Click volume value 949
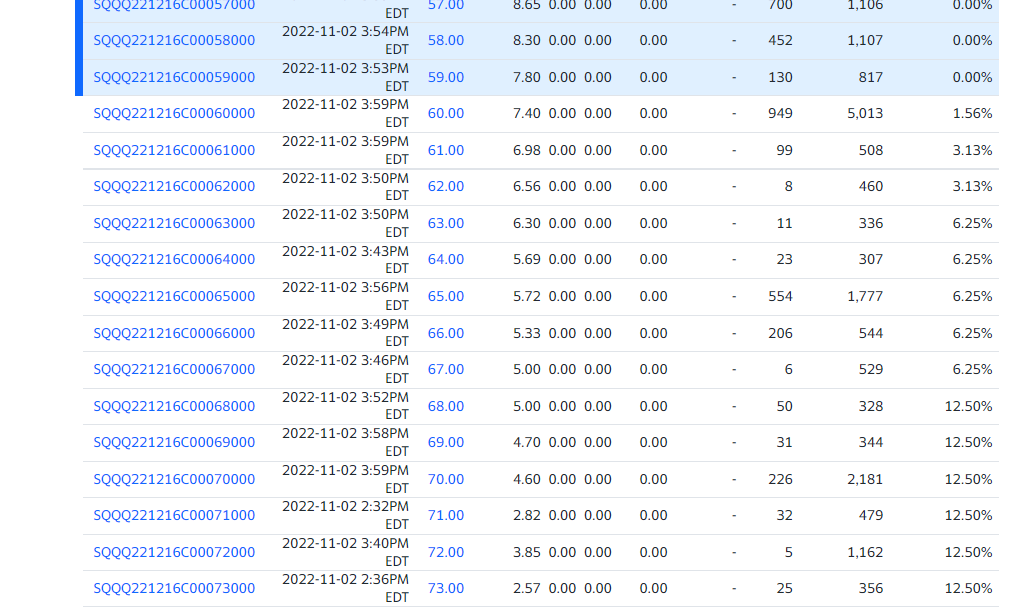This screenshot has width=1031, height=607. pyautogui.click(x=780, y=114)
